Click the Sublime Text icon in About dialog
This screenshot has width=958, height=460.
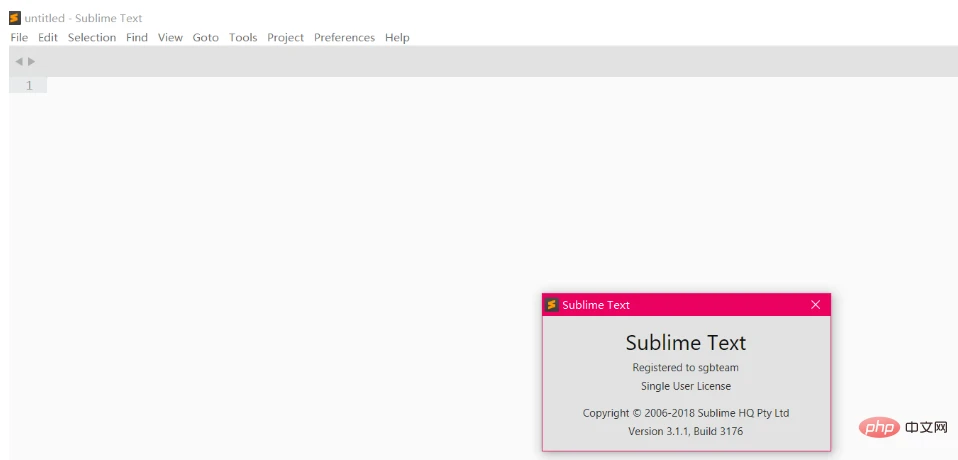click(552, 304)
